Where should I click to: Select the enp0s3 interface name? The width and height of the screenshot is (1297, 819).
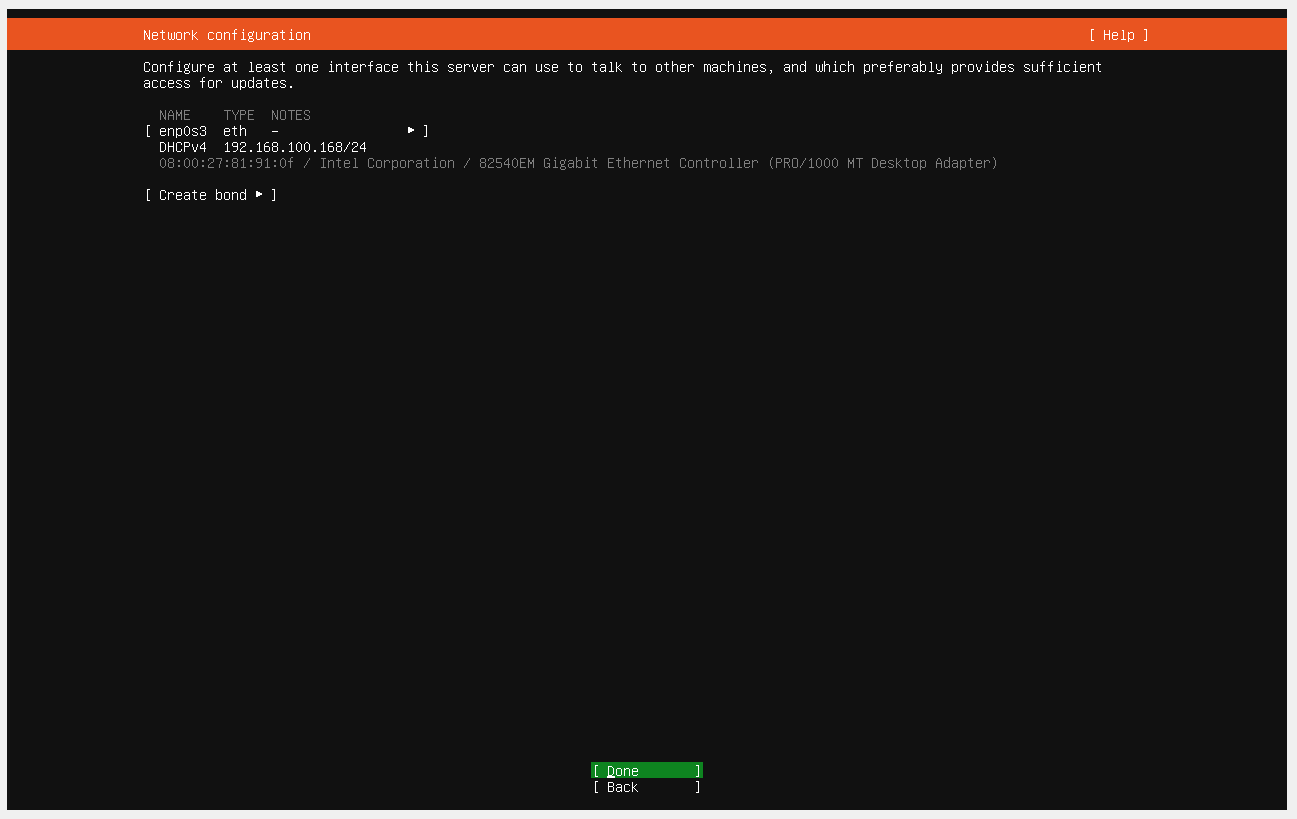tap(183, 131)
